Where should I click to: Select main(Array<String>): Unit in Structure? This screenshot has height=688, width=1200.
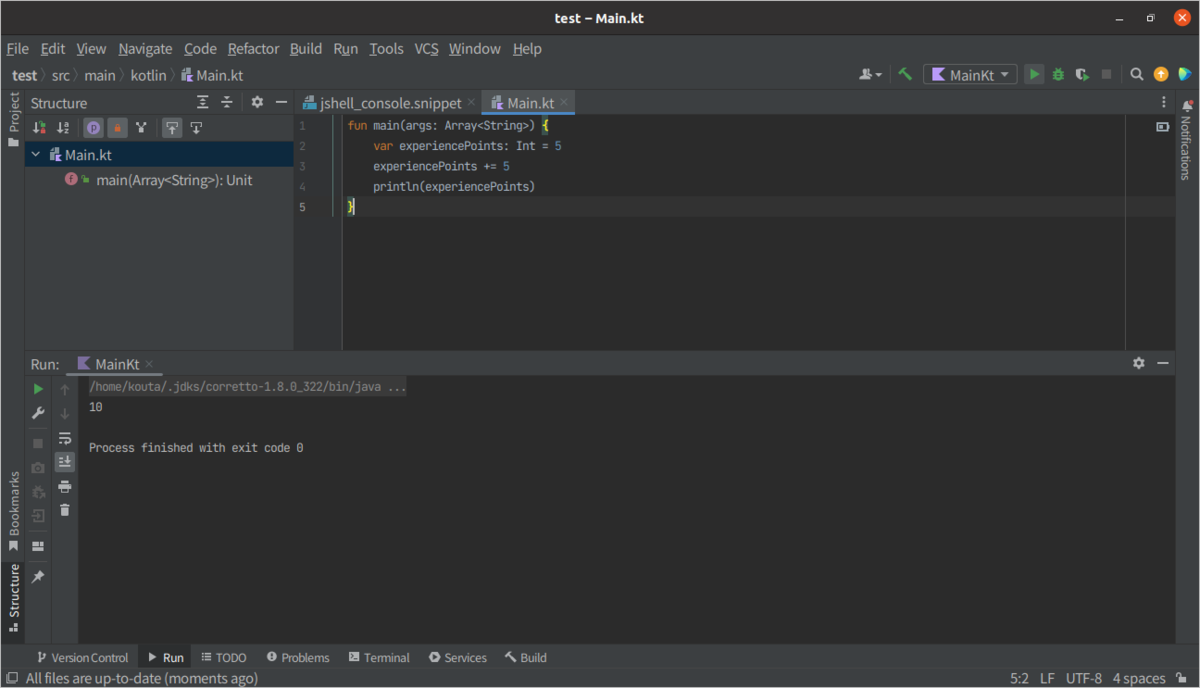tap(174, 180)
